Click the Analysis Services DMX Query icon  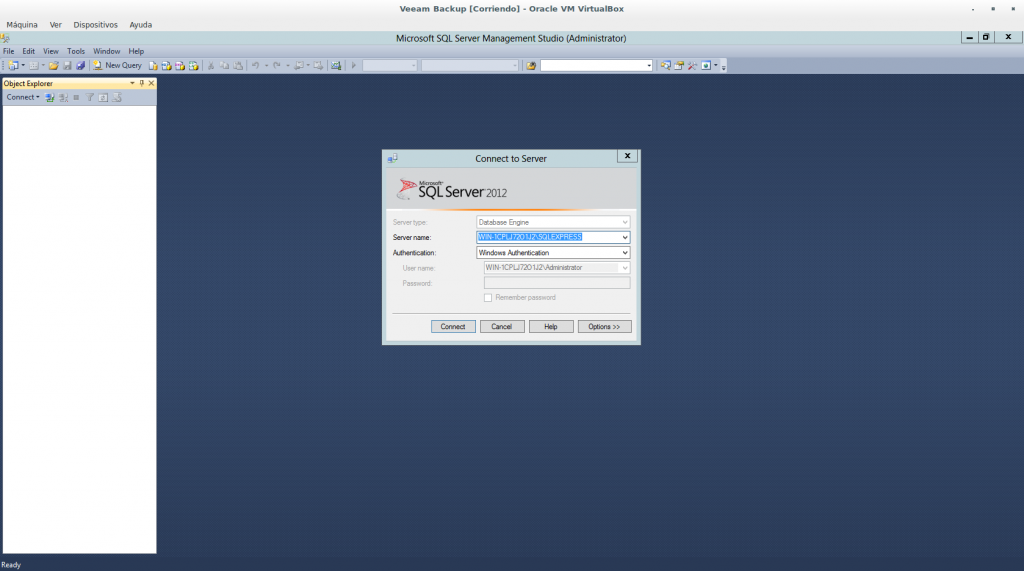(180, 65)
